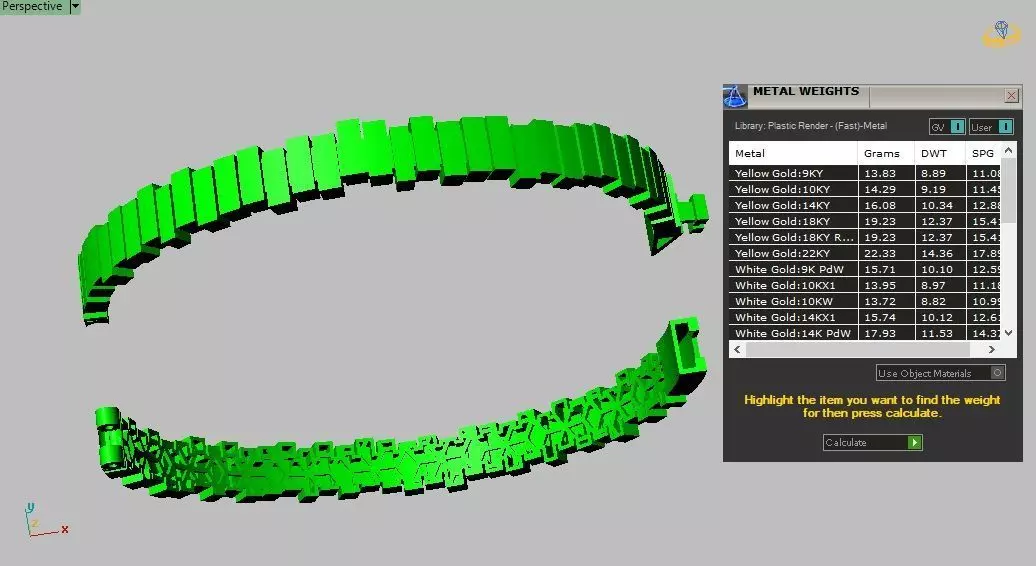Select the Yellow Gold:18KY row
Viewport: 1036px width, 566px height.
[x=865, y=221]
